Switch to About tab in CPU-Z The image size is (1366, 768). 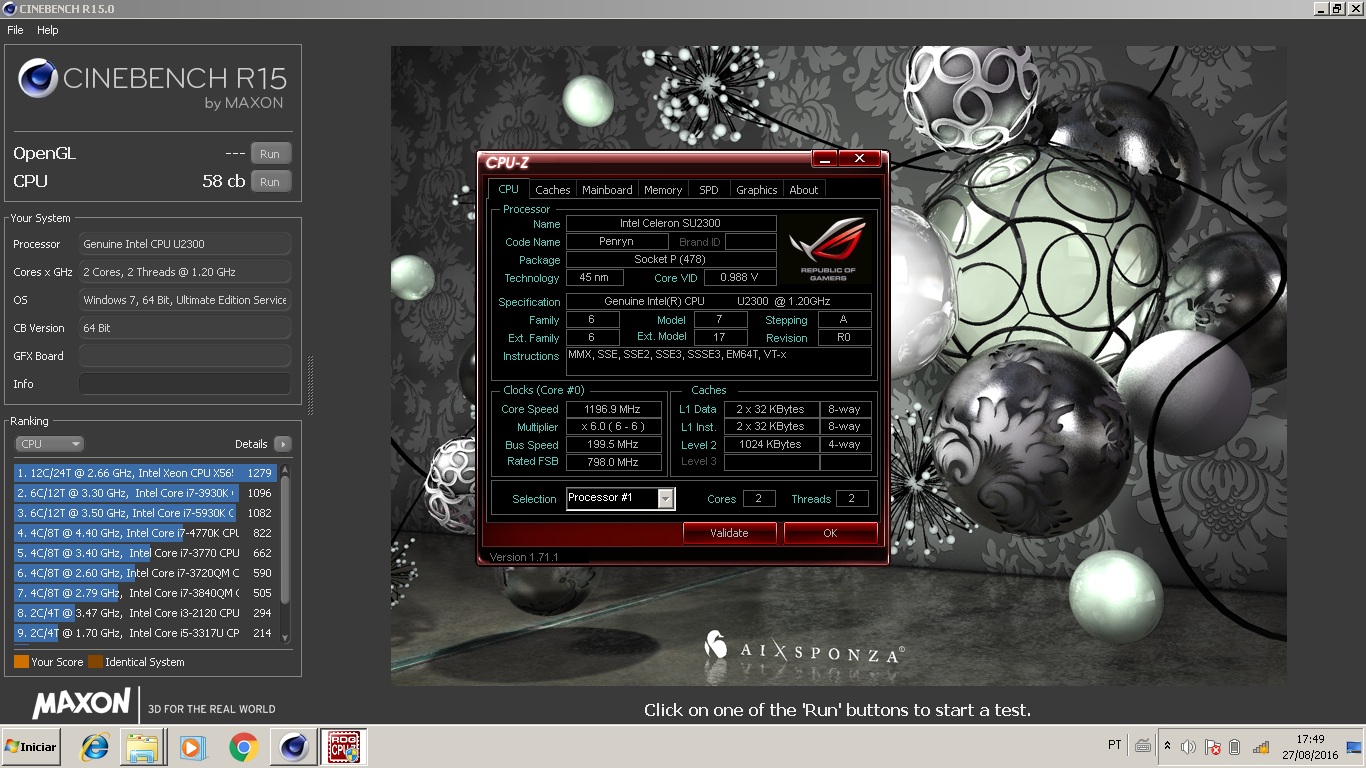click(804, 190)
